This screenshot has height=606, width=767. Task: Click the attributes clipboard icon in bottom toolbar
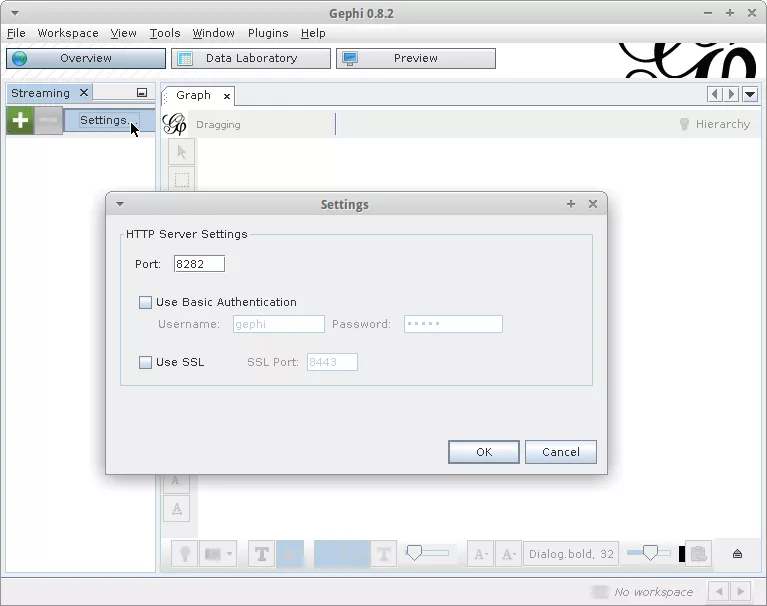coord(699,554)
